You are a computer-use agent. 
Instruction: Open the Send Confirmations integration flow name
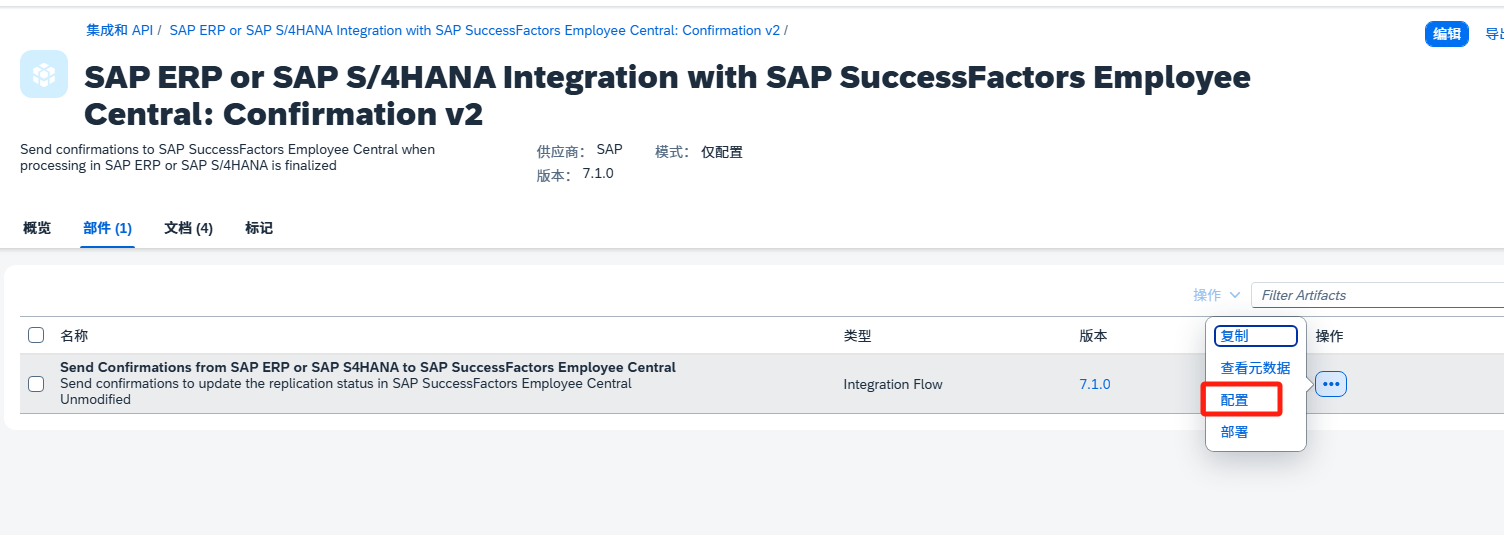pos(368,367)
